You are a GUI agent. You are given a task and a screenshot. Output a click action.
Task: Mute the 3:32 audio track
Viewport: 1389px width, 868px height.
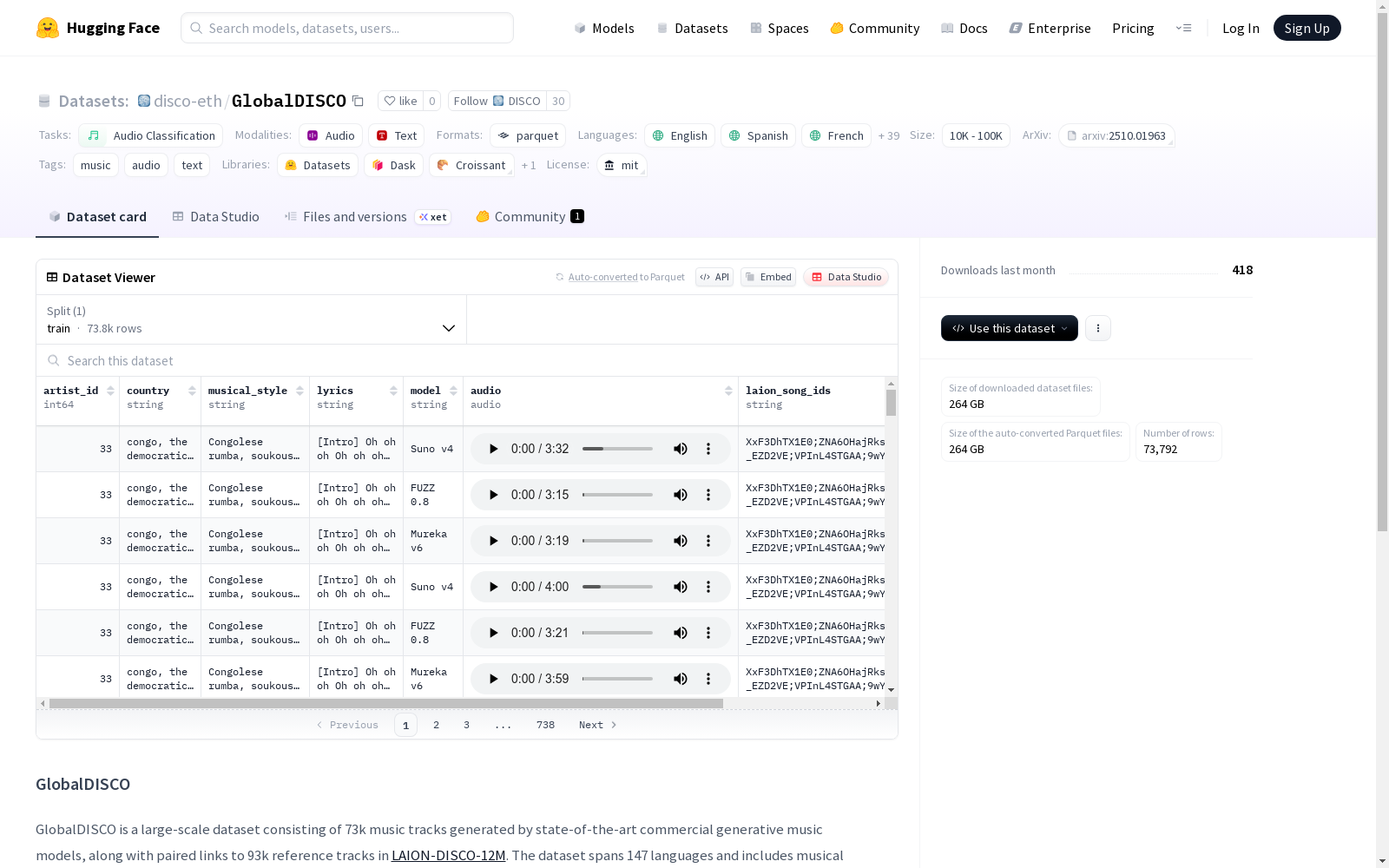pyautogui.click(x=681, y=449)
